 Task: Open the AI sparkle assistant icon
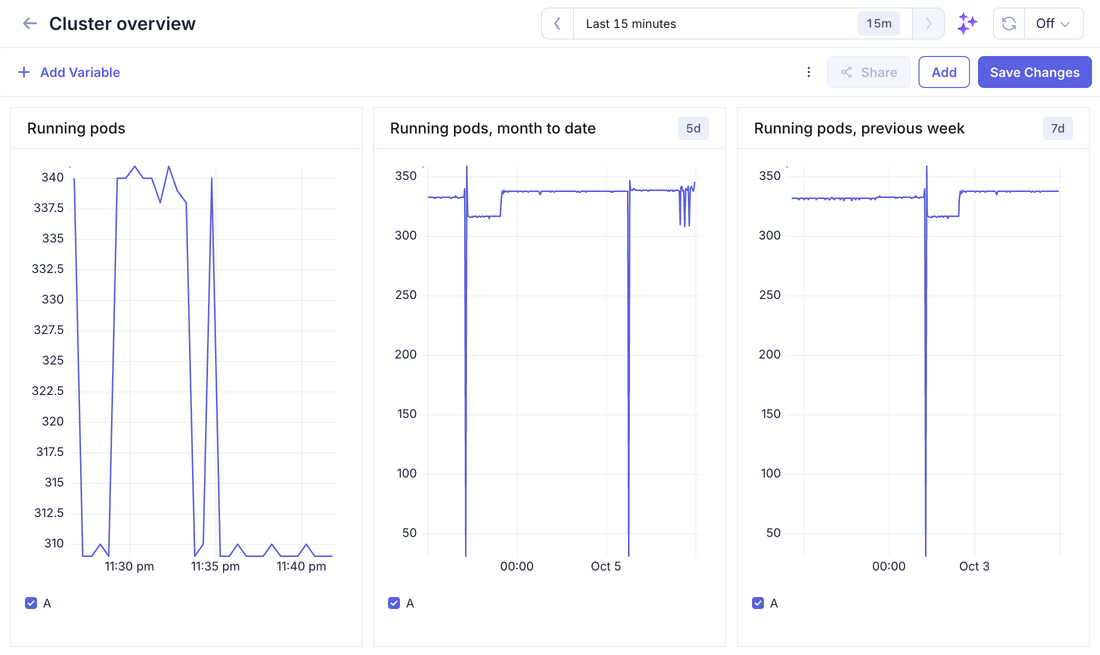(x=967, y=24)
